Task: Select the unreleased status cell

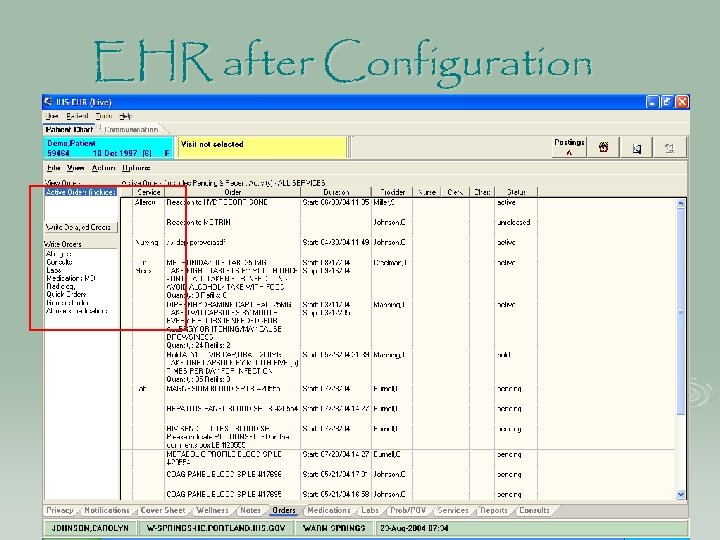Action: click(514, 222)
